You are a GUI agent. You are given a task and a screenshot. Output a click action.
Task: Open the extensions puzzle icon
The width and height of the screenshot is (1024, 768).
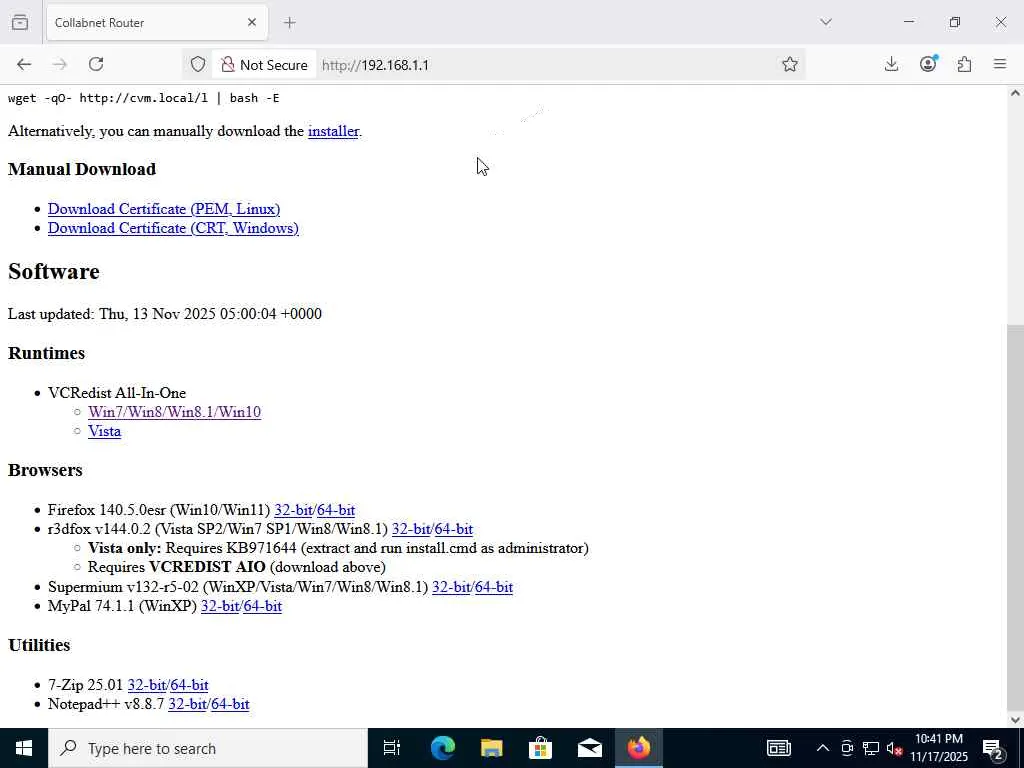[x=964, y=64]
